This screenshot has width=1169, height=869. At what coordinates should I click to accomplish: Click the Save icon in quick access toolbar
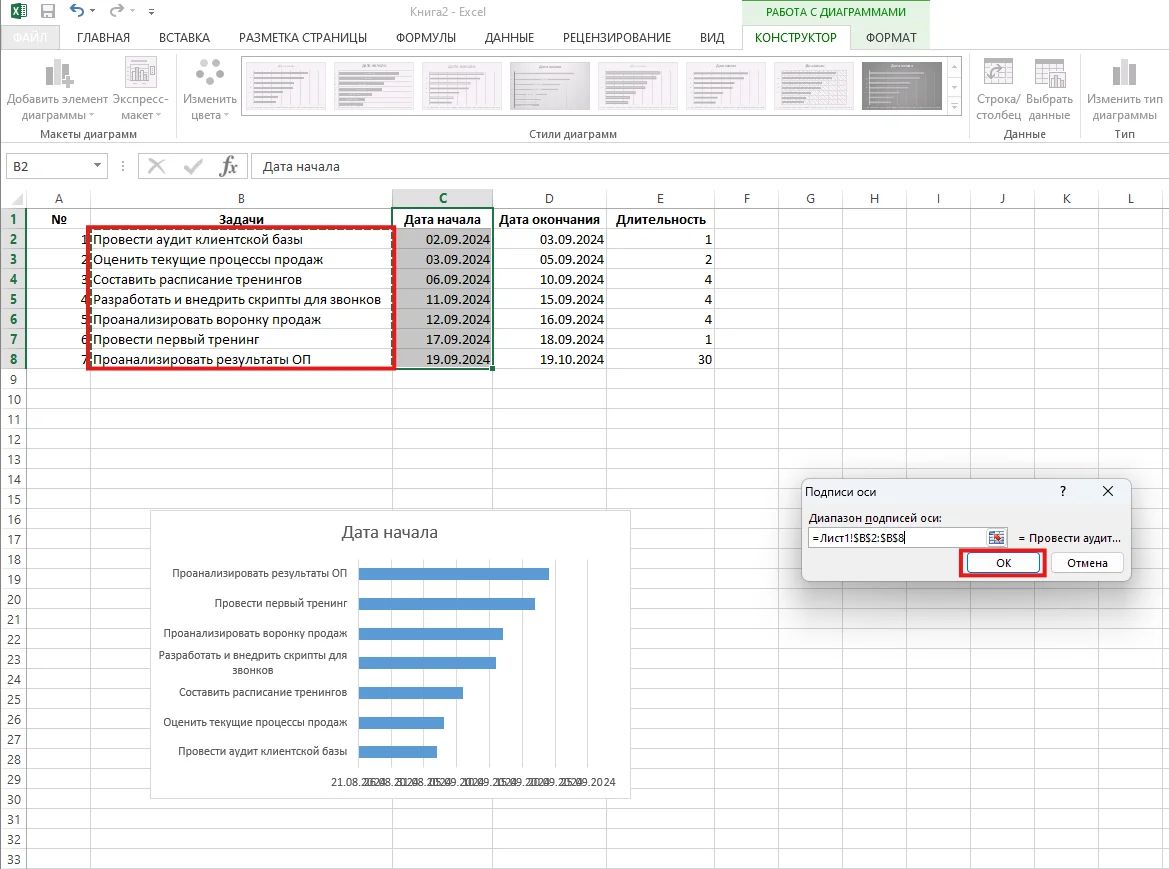point(48,11)
